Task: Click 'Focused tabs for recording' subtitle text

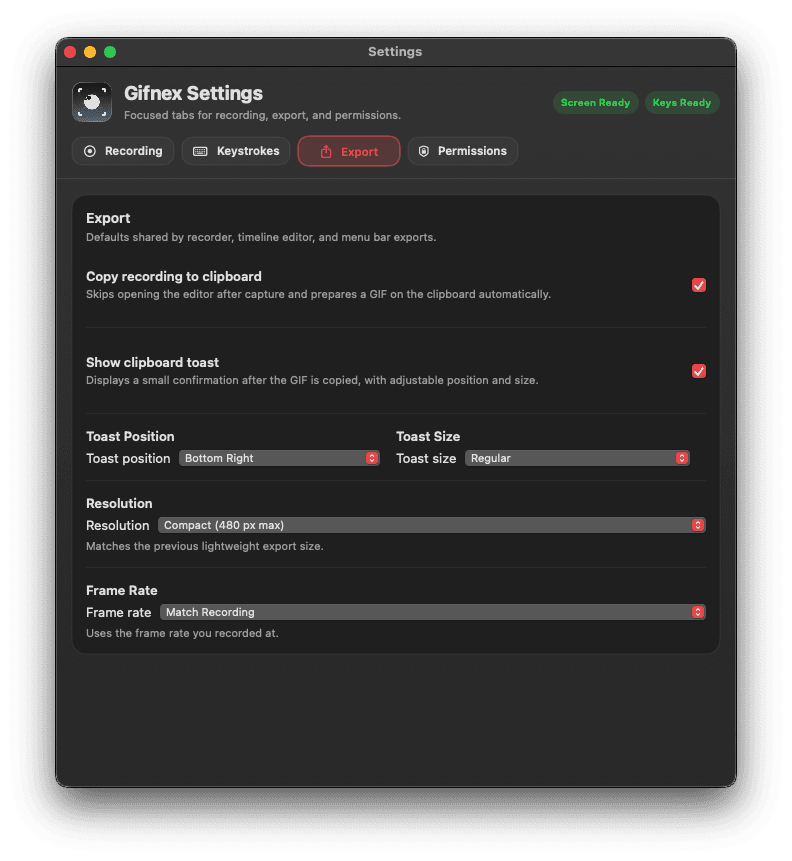Action: point(263,115)
